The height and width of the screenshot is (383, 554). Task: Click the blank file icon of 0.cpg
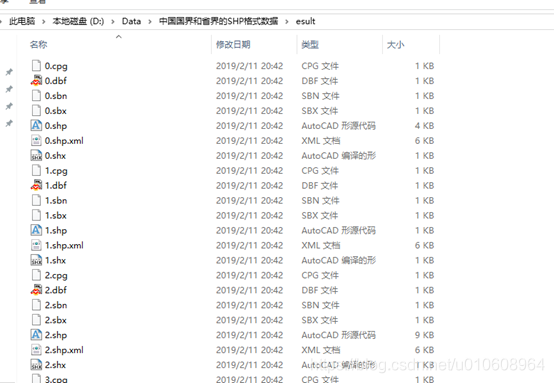[36, 66]
